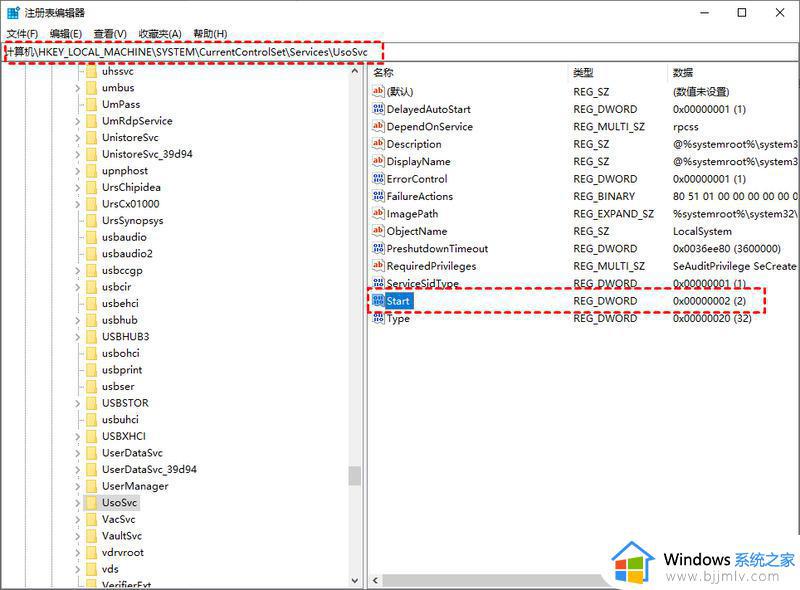Screen dimensions: 800x590
Task: Select the ServiceSidType value name
Action: point(422,283)
